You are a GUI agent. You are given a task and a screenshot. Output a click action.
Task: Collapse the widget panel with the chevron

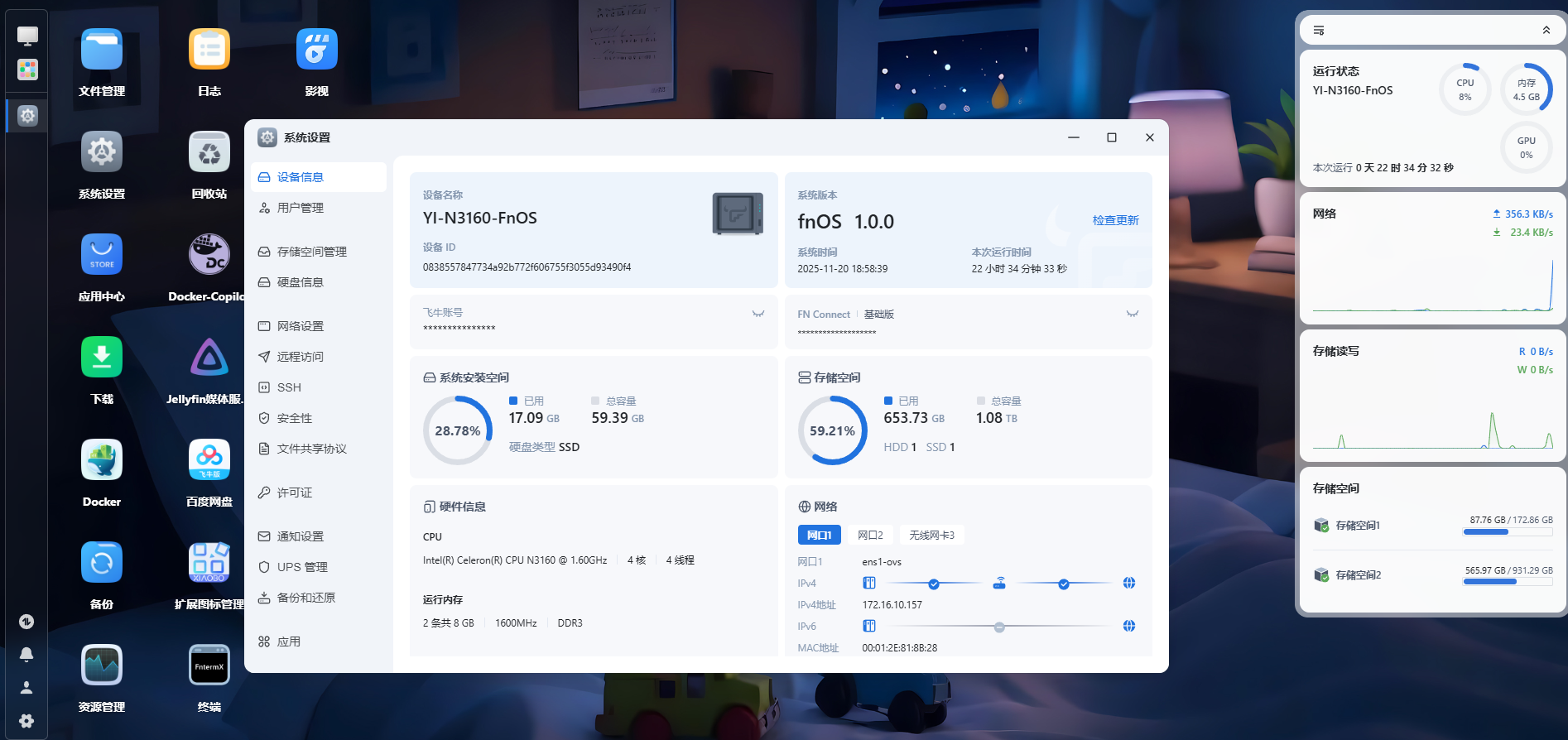coord(1546,31)
